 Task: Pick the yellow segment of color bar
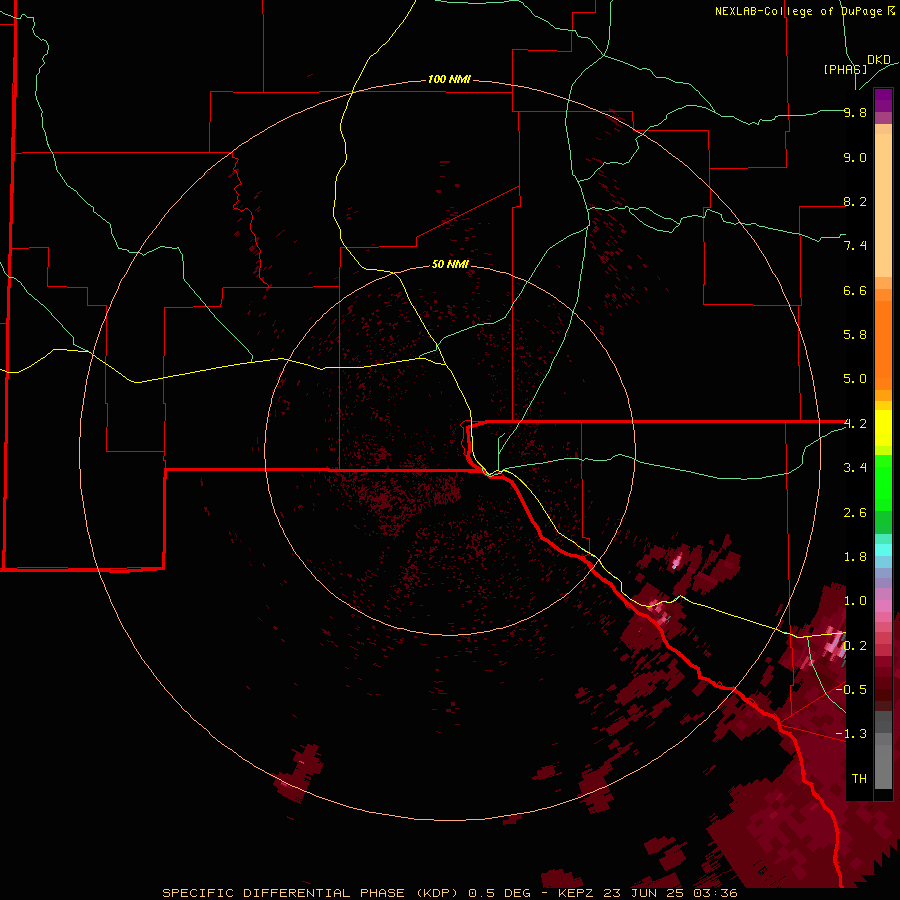883,428
